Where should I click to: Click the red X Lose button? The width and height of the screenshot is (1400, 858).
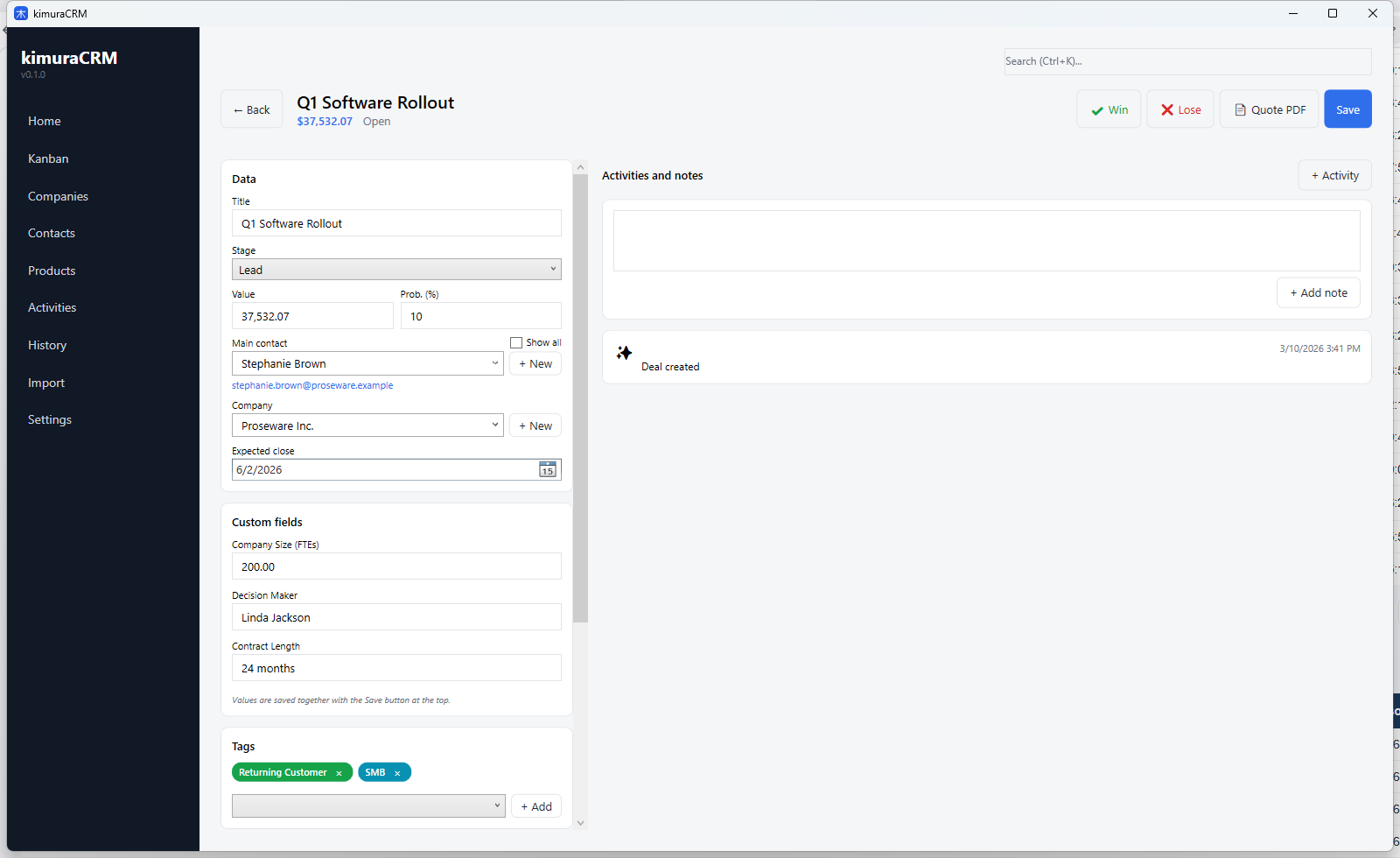click(x=1179, y=109)
